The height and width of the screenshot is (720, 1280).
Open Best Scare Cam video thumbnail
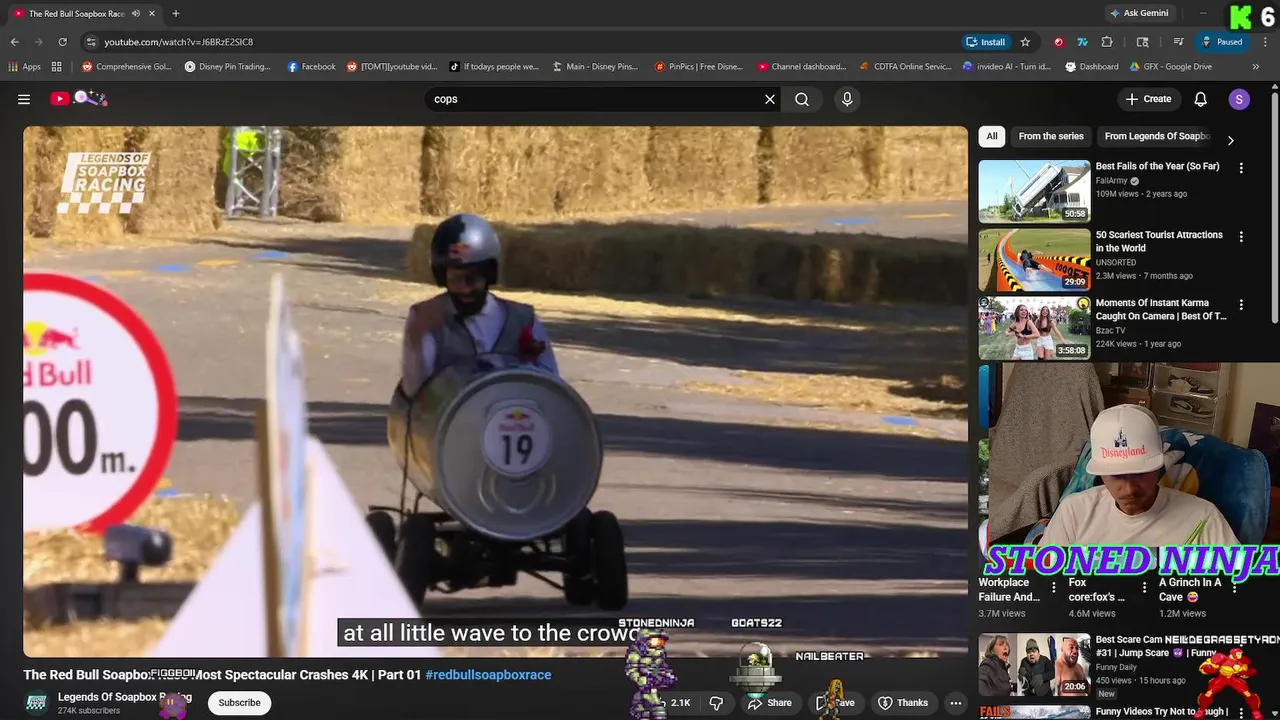tap(1034, 664)
